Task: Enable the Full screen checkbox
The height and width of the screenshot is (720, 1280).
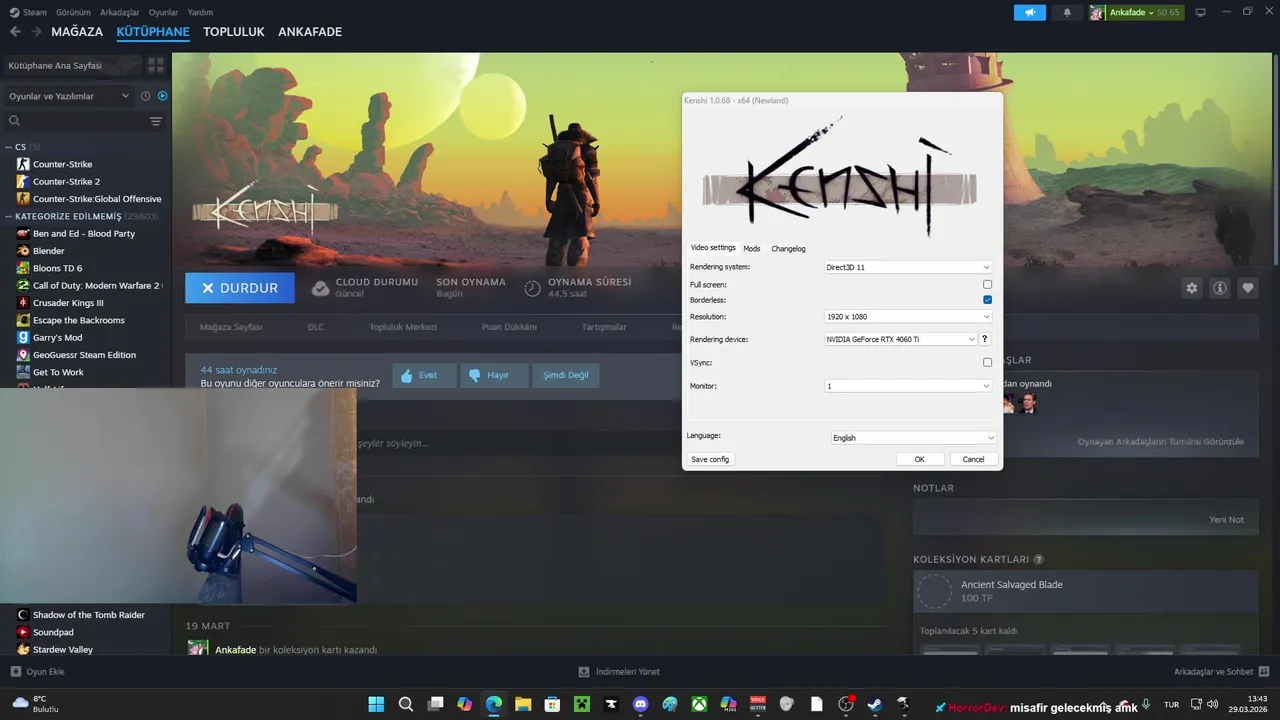Action: coord(987,285)
